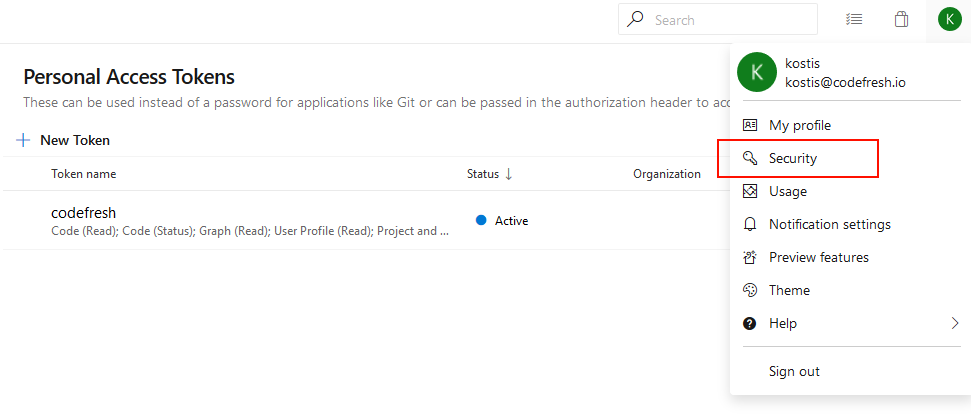Click the work items list icon

pyautogui.click(x=853, y=19)
